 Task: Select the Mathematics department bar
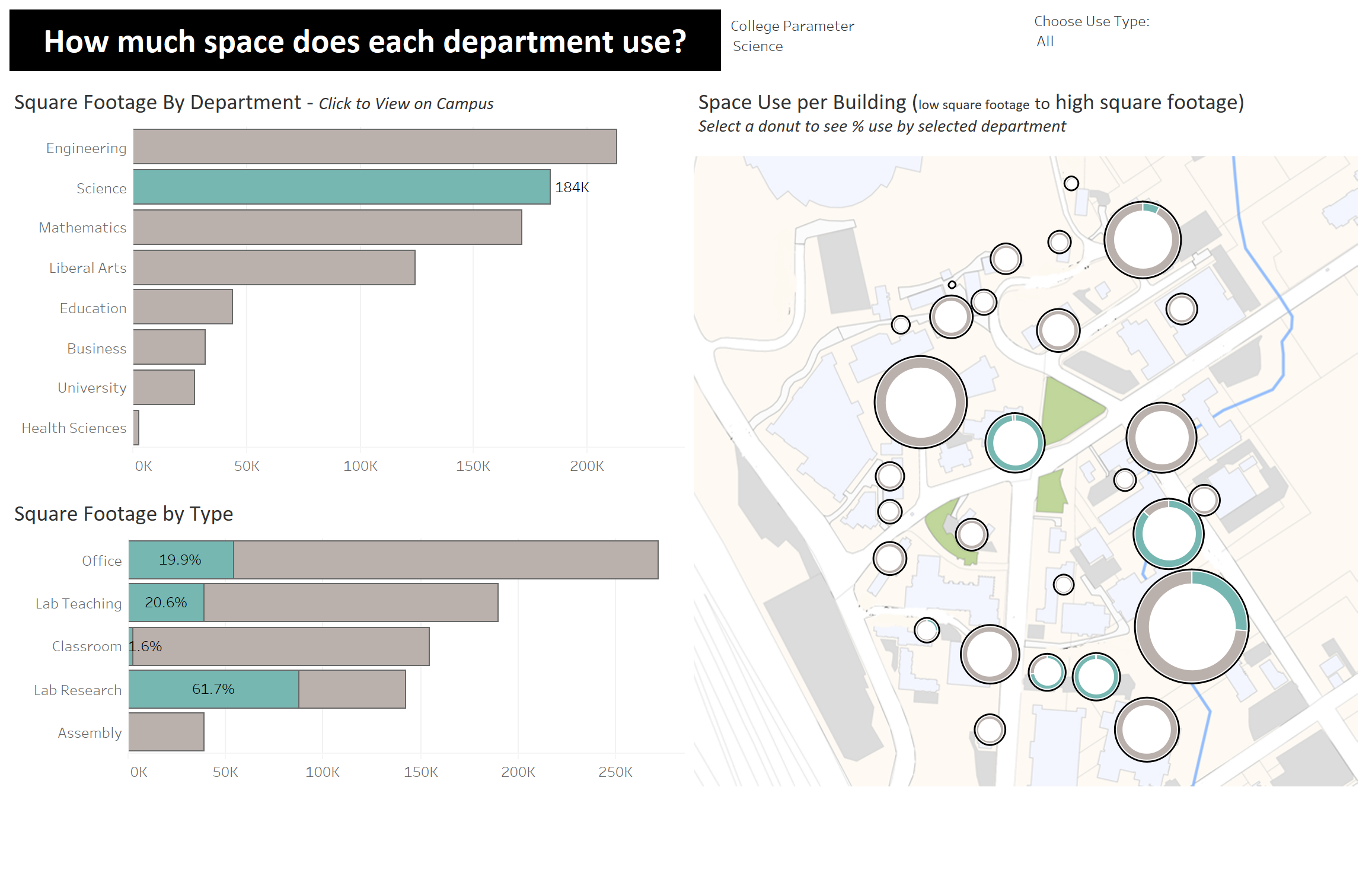coord(327,227)
